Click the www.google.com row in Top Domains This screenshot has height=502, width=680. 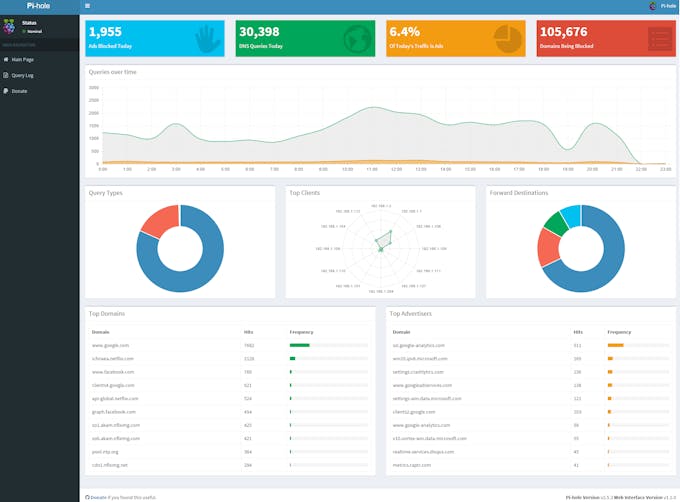[230, 346]
